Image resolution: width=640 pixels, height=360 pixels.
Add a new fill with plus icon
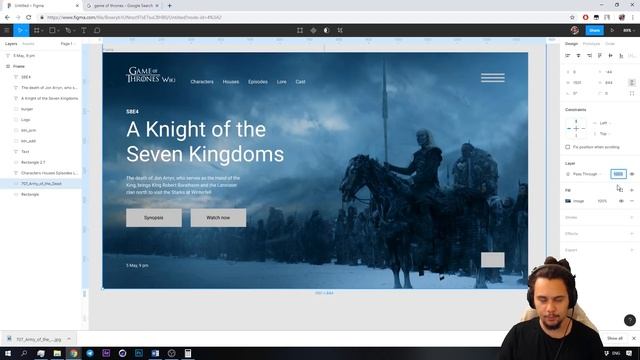point(632,190)
